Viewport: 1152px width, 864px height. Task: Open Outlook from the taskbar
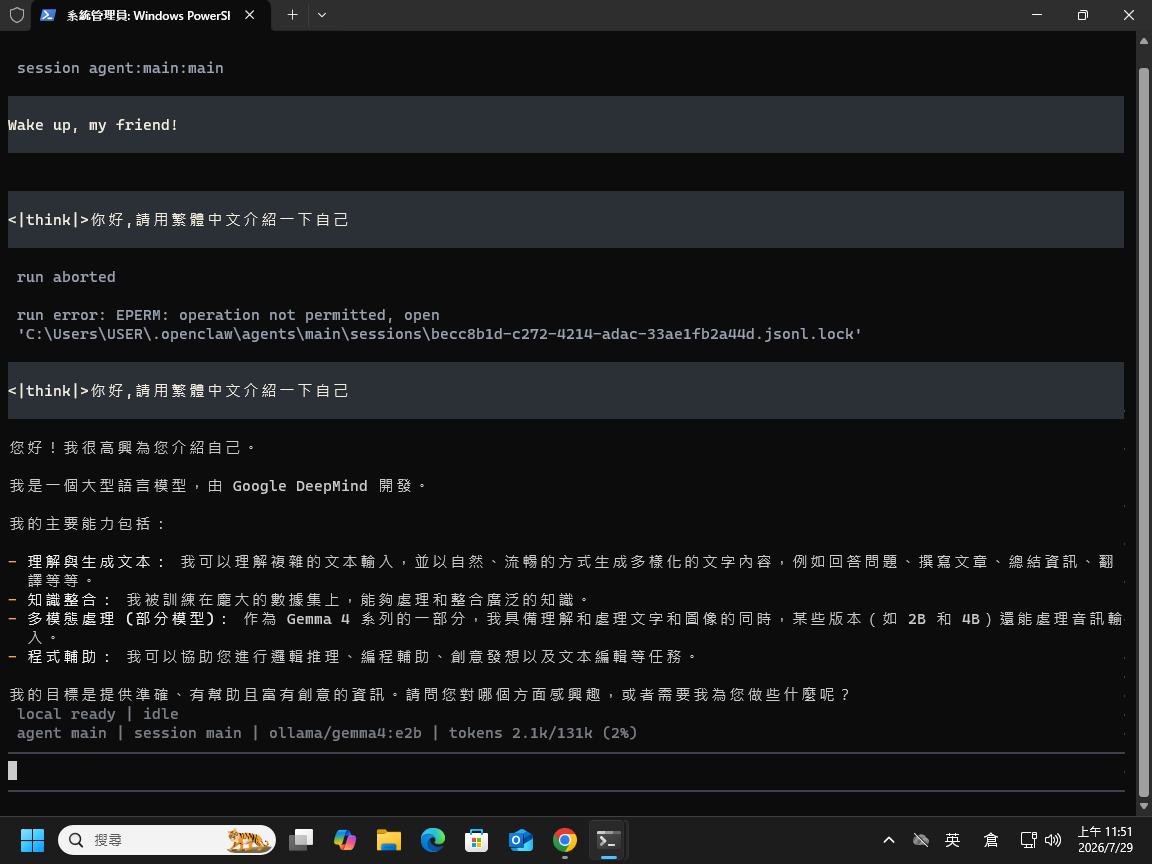pyautogui.click(x=521, y=840)
